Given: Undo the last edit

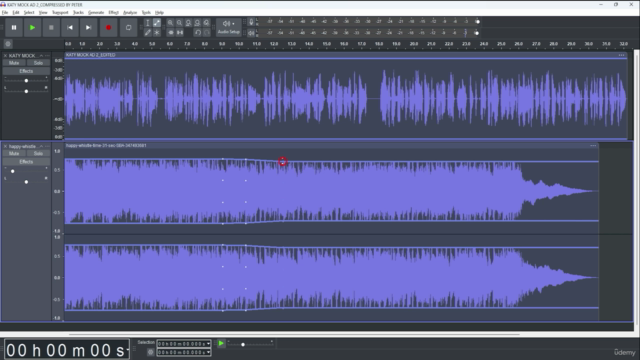Looking at the screenshot, I should tap(198, 32).
